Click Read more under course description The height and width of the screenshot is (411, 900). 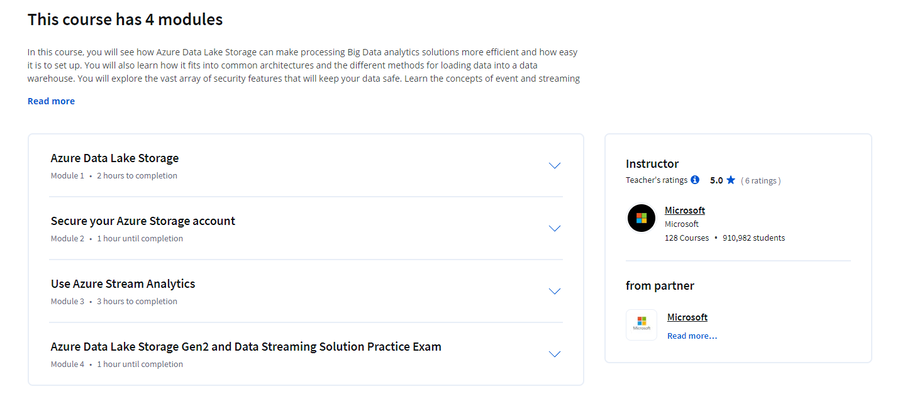click(51, 101)
